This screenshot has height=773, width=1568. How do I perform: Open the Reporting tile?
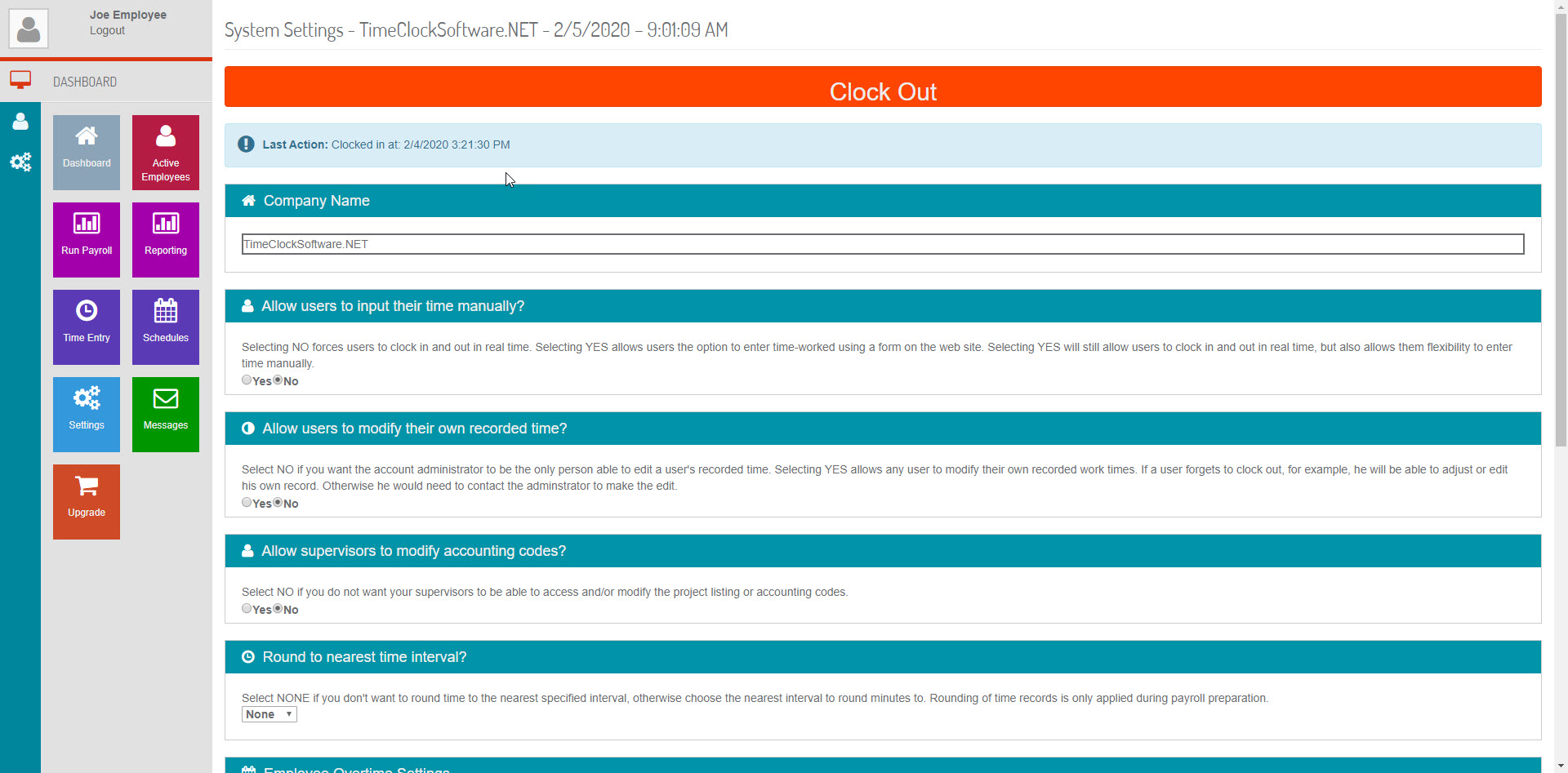coord(166,240)
